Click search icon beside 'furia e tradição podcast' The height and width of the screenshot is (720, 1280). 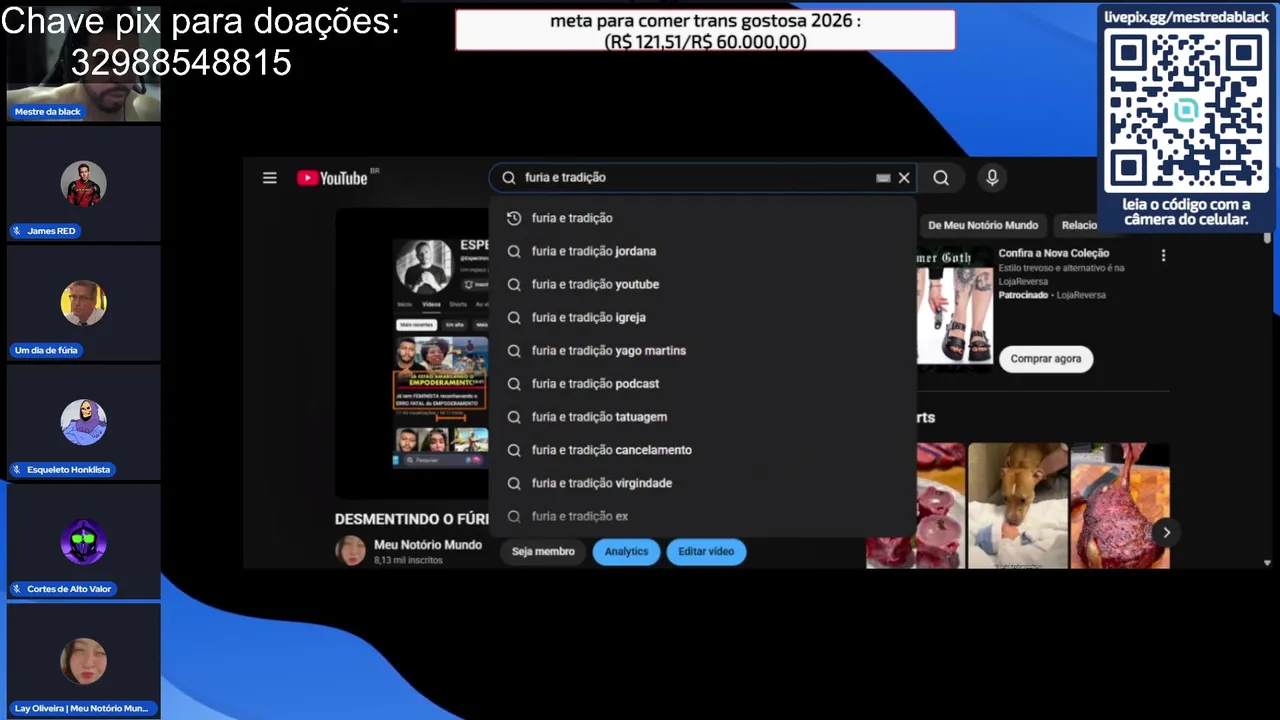(x=514, y=384)
